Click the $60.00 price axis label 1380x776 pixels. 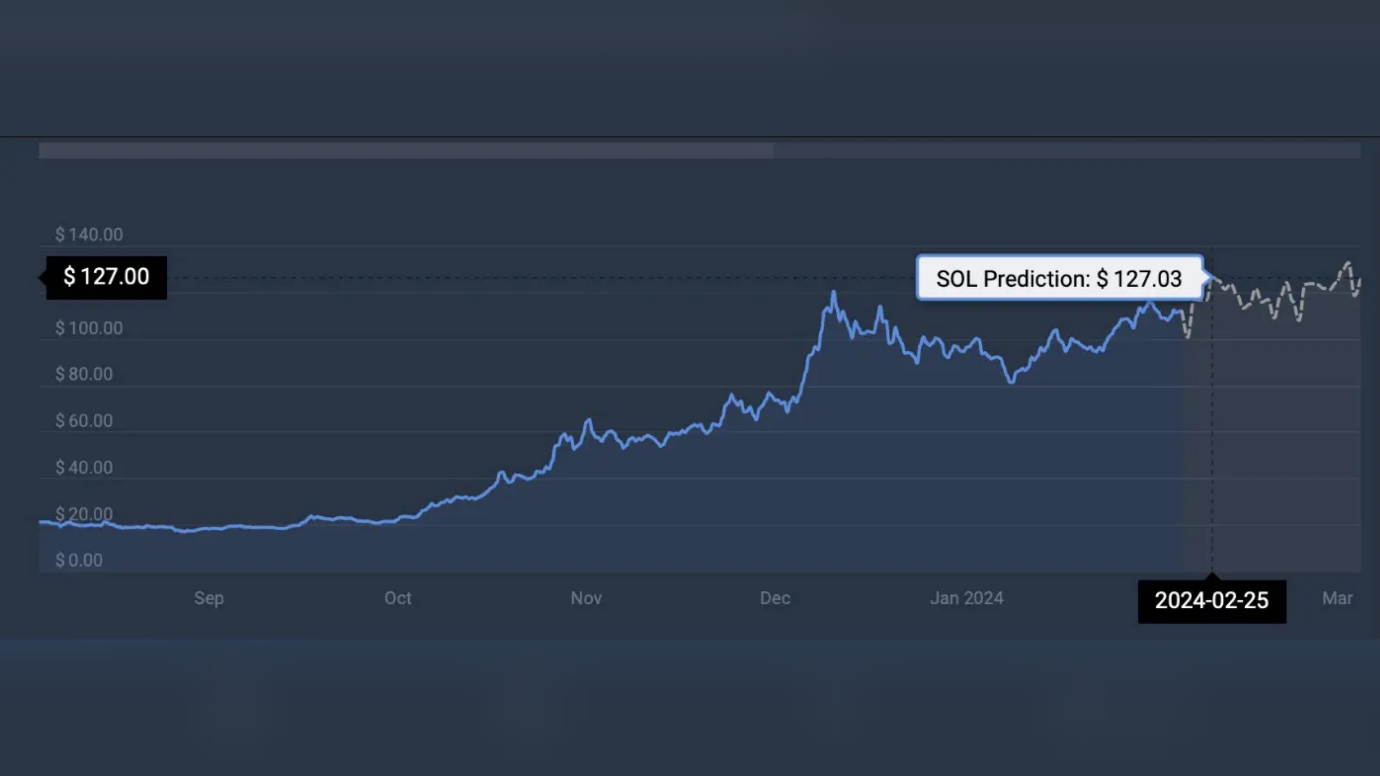(x=84, y=421)
